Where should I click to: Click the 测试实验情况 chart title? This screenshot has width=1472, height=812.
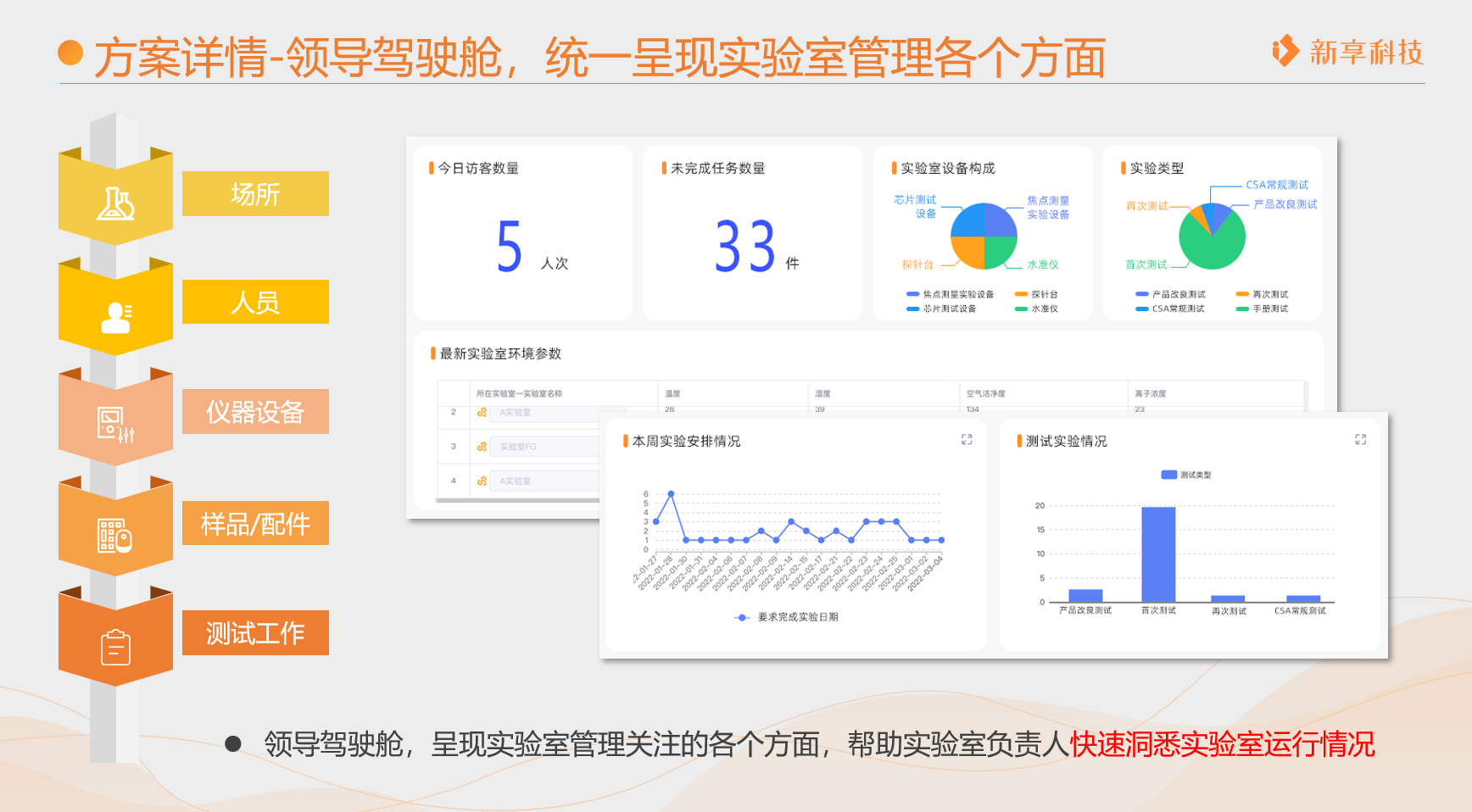1066,441
